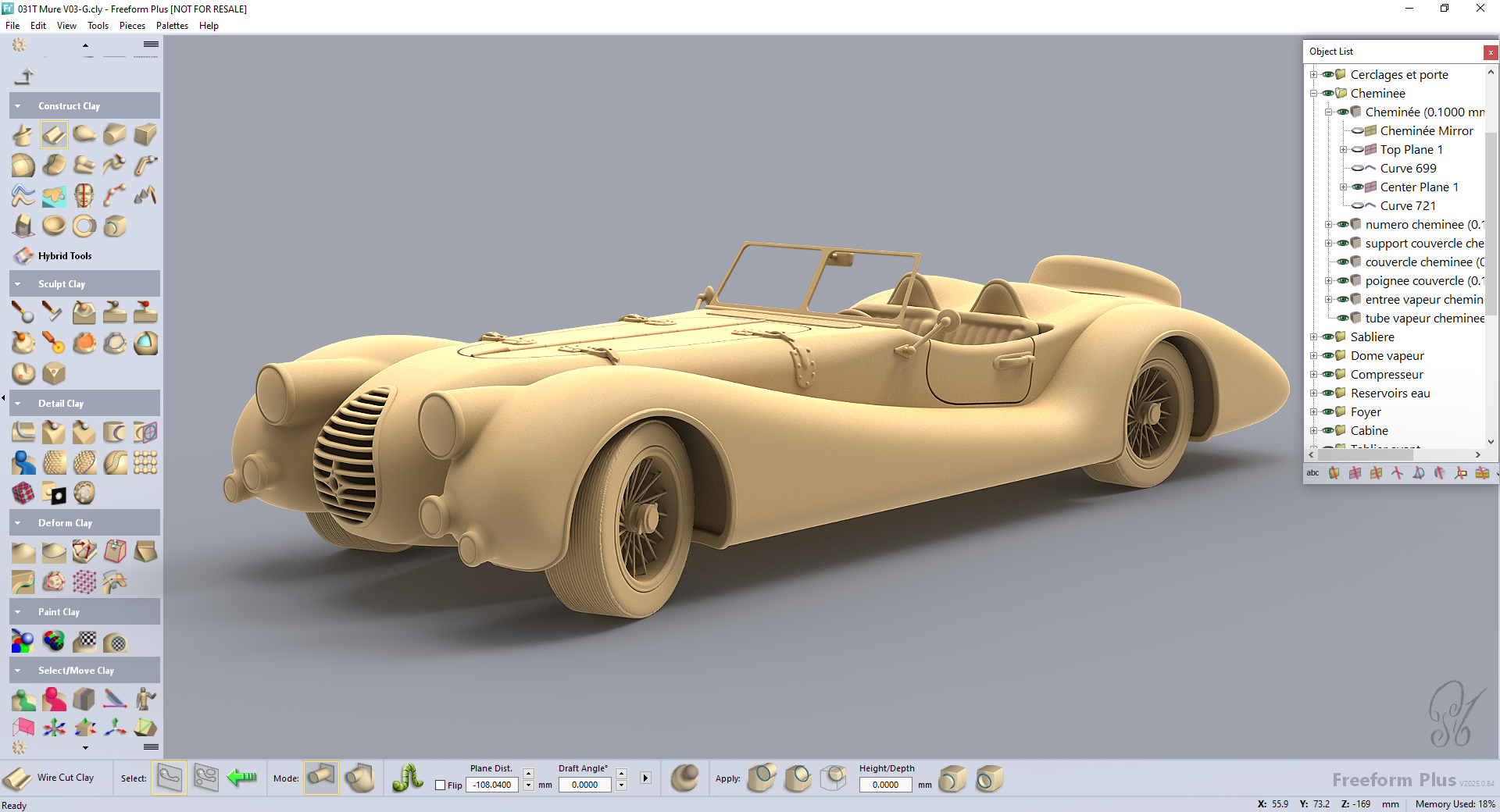Toggle visibility of Center Plane 1
The image size is (1500, 812).
1358,187
